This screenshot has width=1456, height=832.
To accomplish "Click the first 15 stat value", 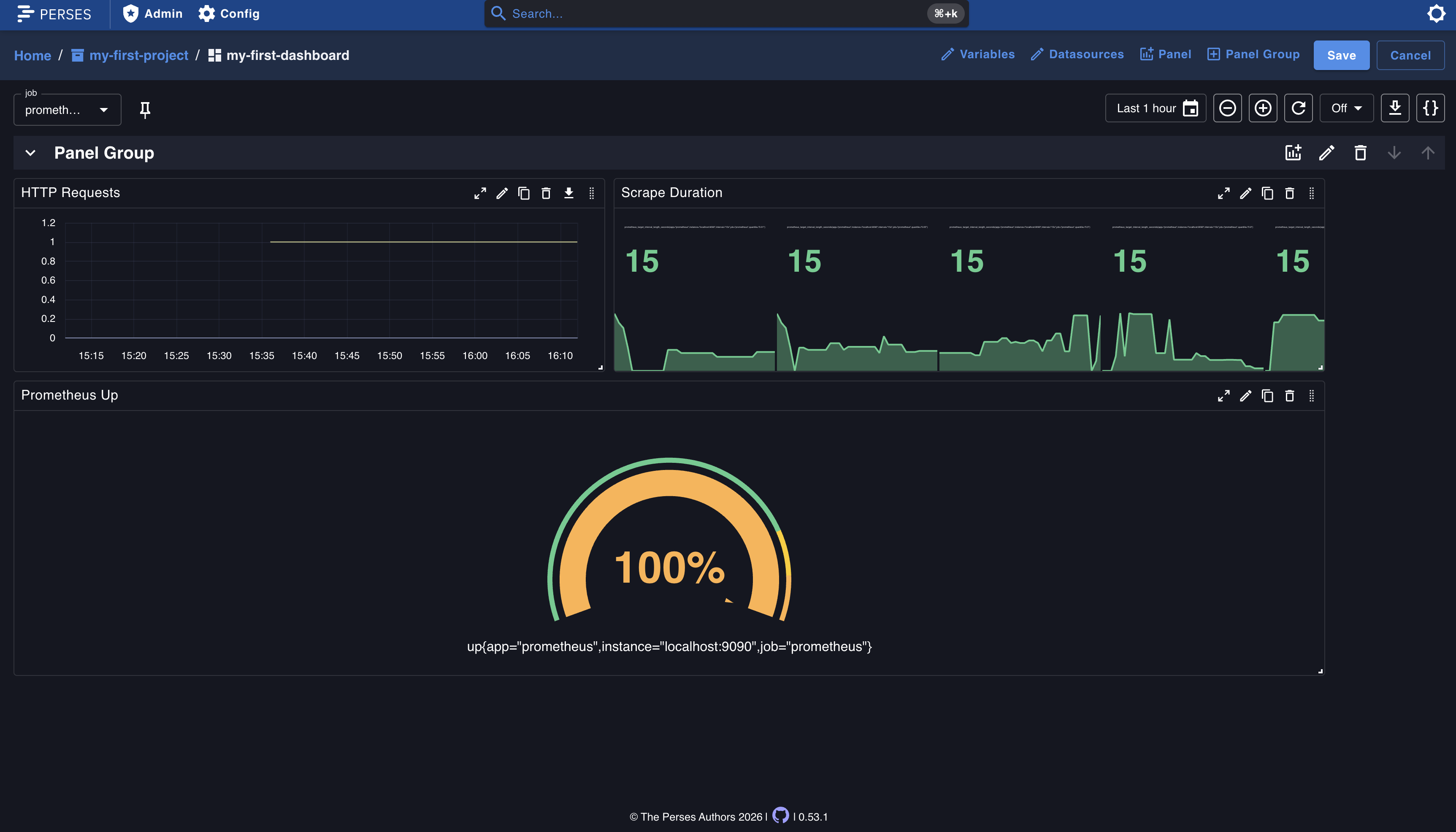I will 642,261.
